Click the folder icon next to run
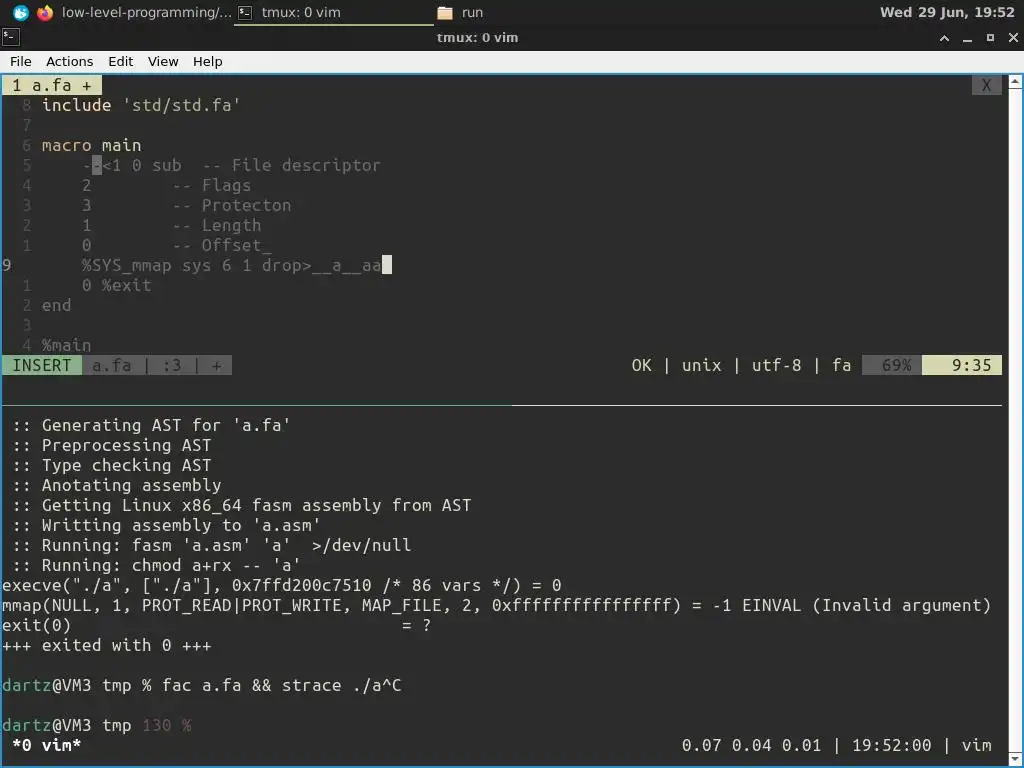Screen dimensions: 1024x768 445,12
